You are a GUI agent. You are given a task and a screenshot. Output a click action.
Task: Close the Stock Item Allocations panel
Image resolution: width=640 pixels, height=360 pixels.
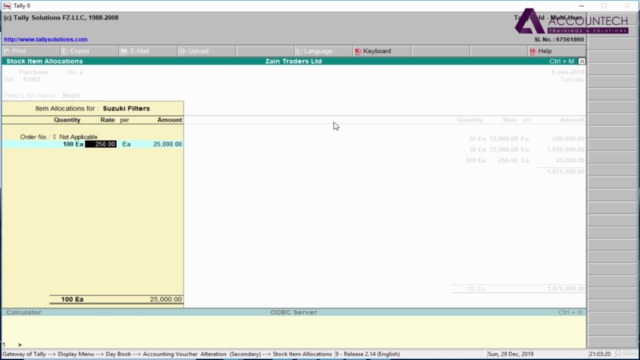click(582, 61)
